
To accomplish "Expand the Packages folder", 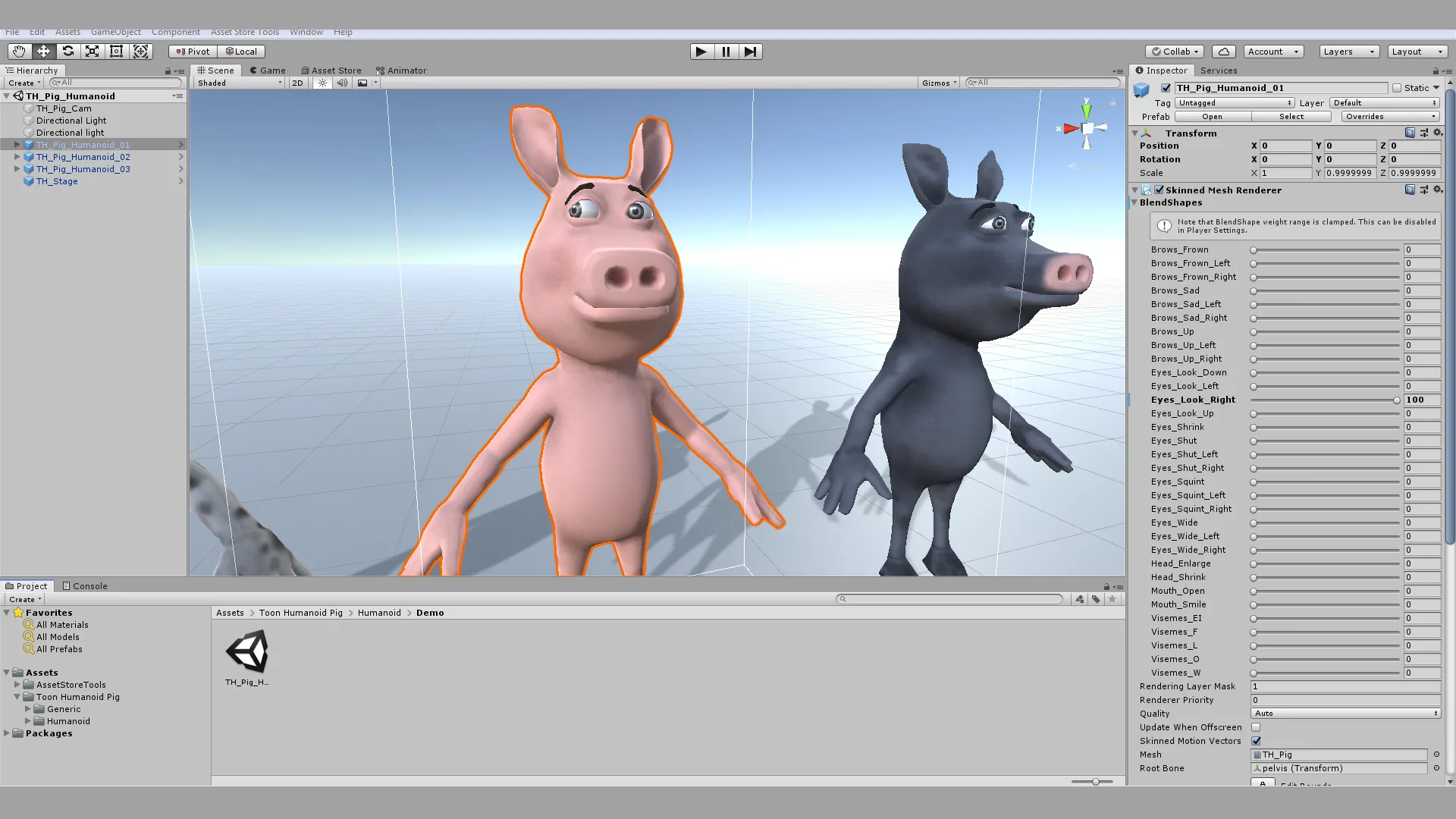I will pyautogui.click(x=7, y=733).
